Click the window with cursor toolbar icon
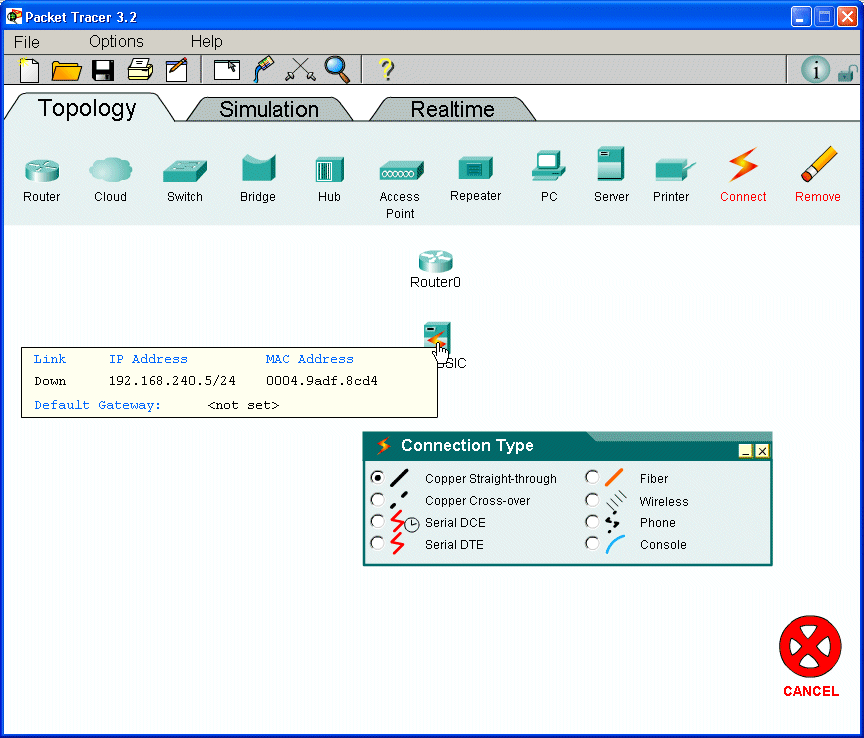 click(226, 70)
